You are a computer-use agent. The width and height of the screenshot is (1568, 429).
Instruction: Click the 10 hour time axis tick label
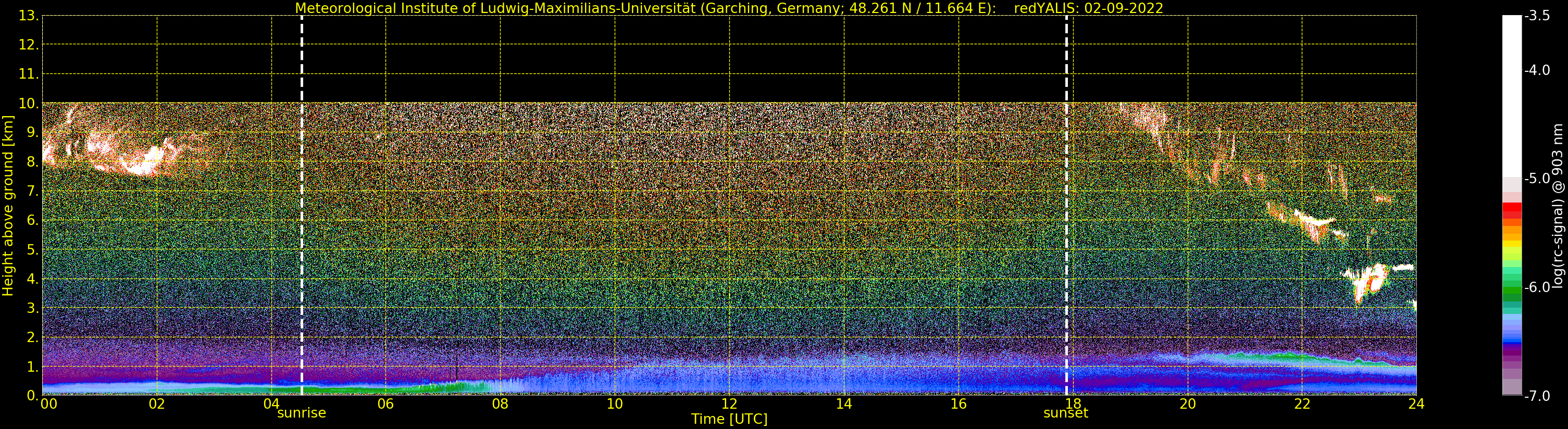[615, 404]
